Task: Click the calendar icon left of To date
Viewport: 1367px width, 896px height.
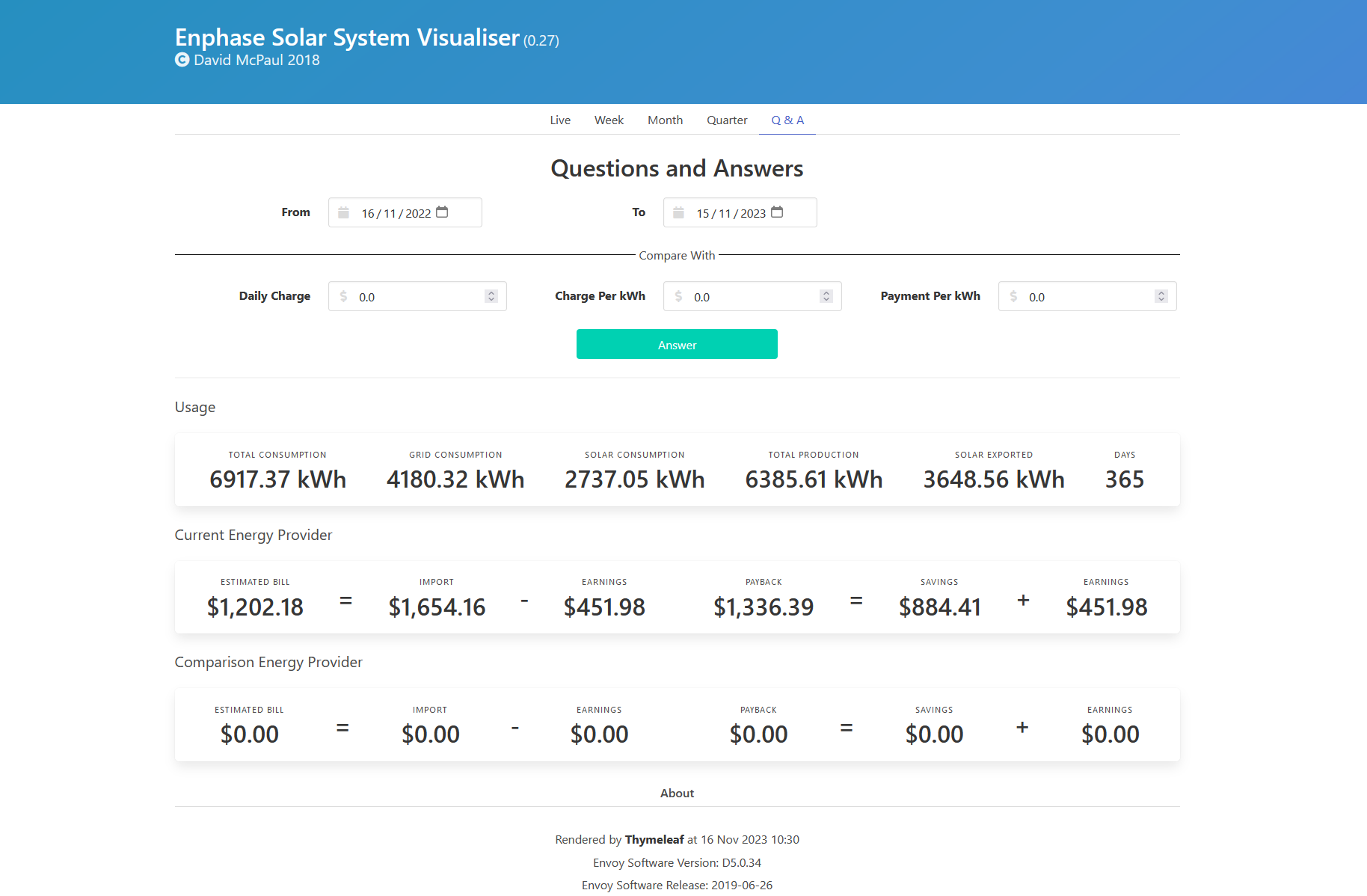Action: click(678, 213)
